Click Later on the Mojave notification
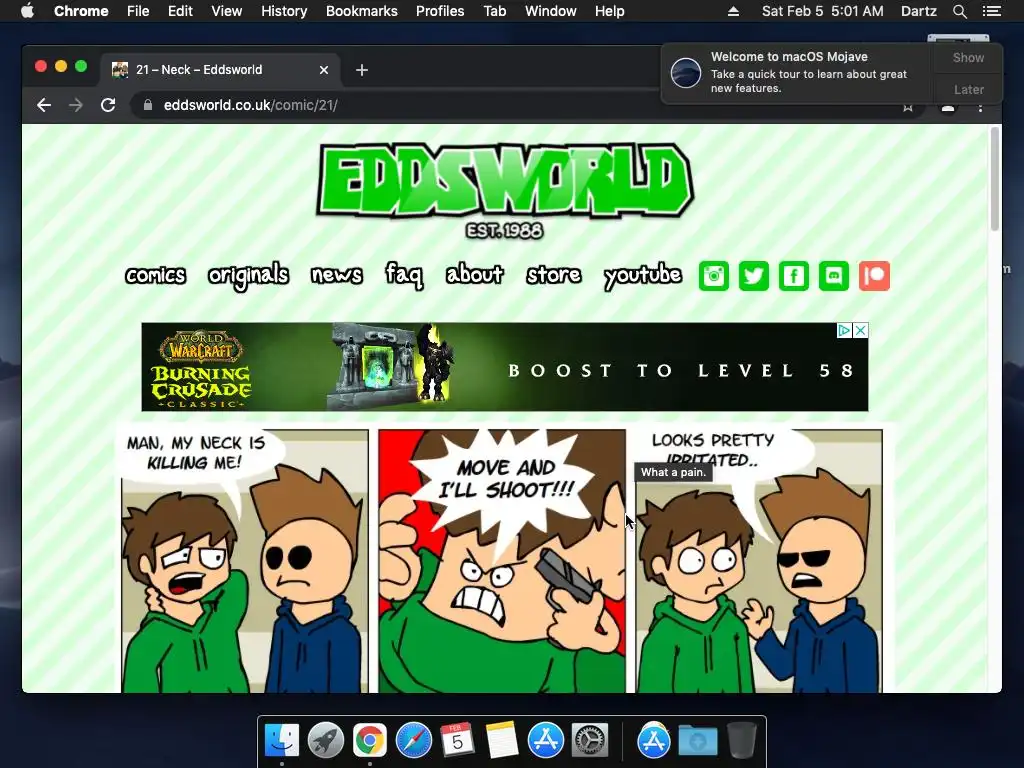Image resolution: width=1024 pixels, height=768 pixels. click(x=968, y=89)
